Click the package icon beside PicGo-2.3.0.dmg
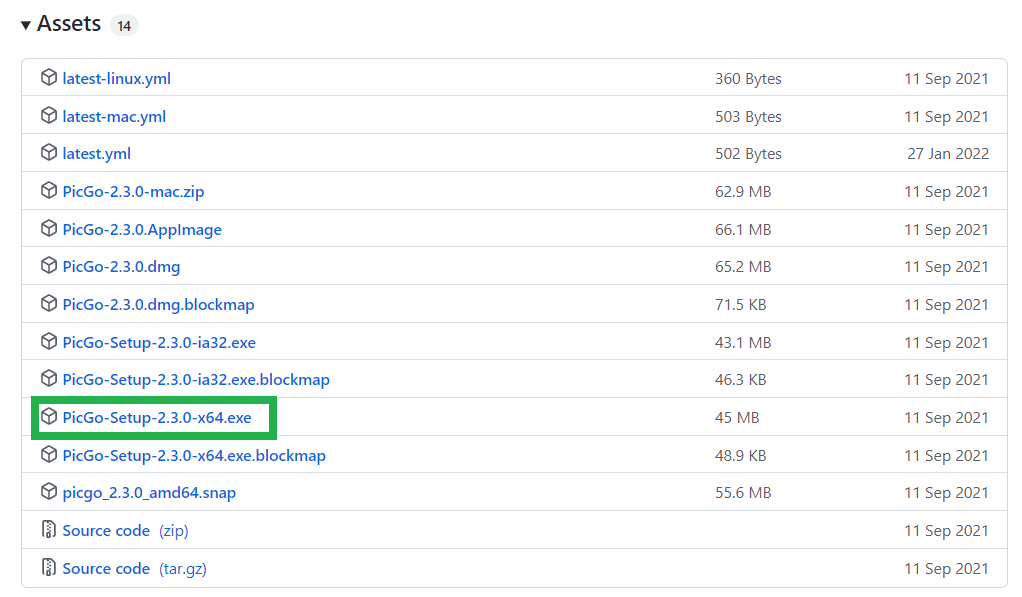 point(49,265)
